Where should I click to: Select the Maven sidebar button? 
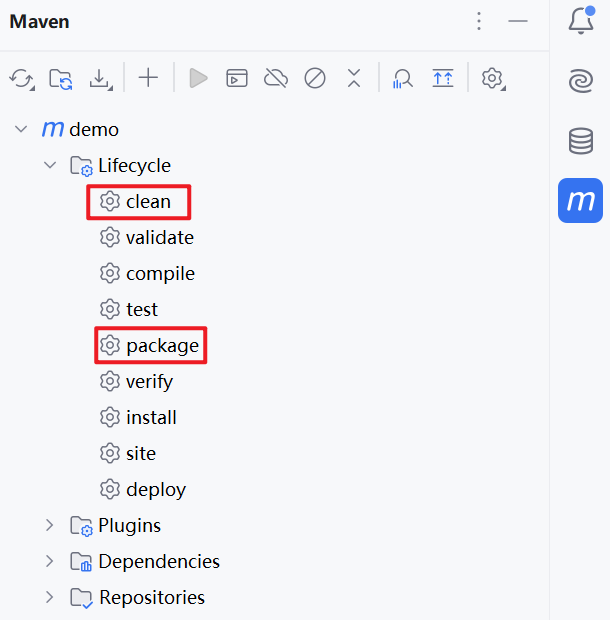580,200
